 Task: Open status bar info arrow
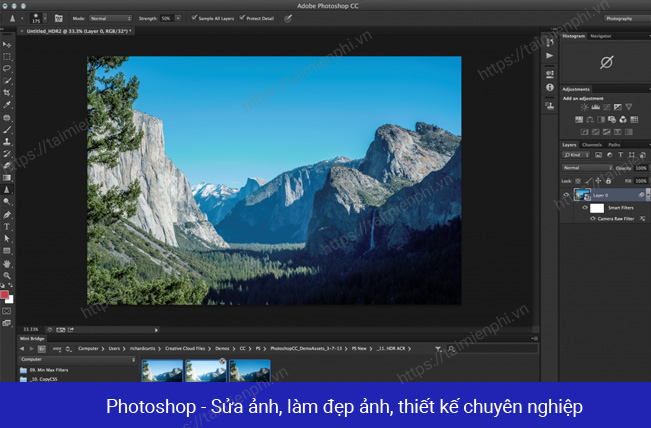156,330
